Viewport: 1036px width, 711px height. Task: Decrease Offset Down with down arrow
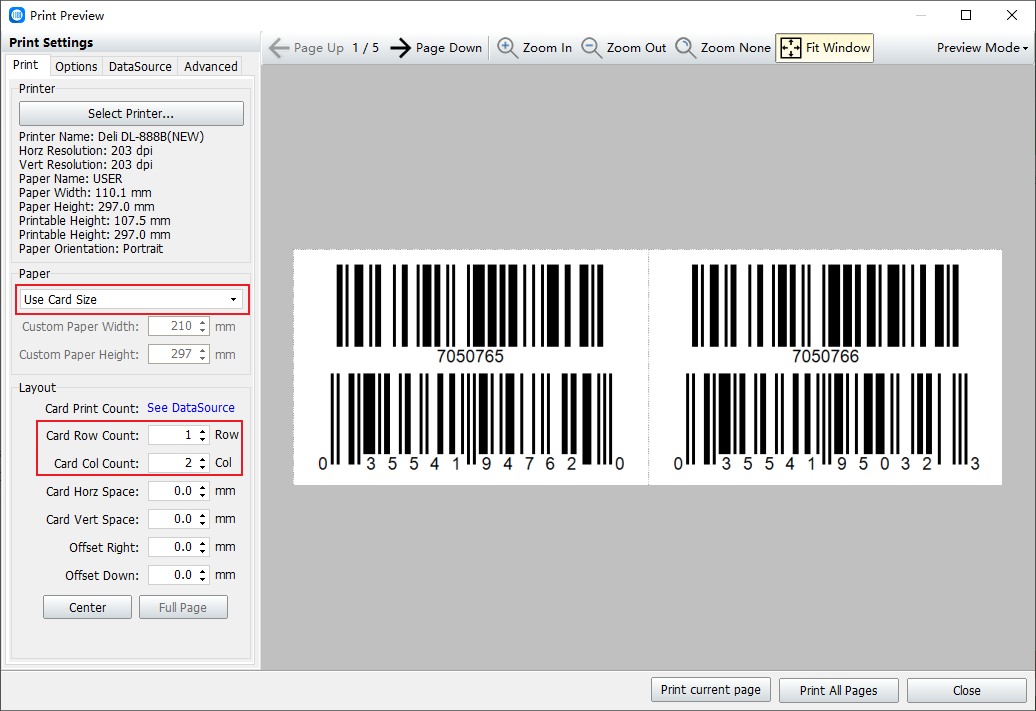pos(203,580)
